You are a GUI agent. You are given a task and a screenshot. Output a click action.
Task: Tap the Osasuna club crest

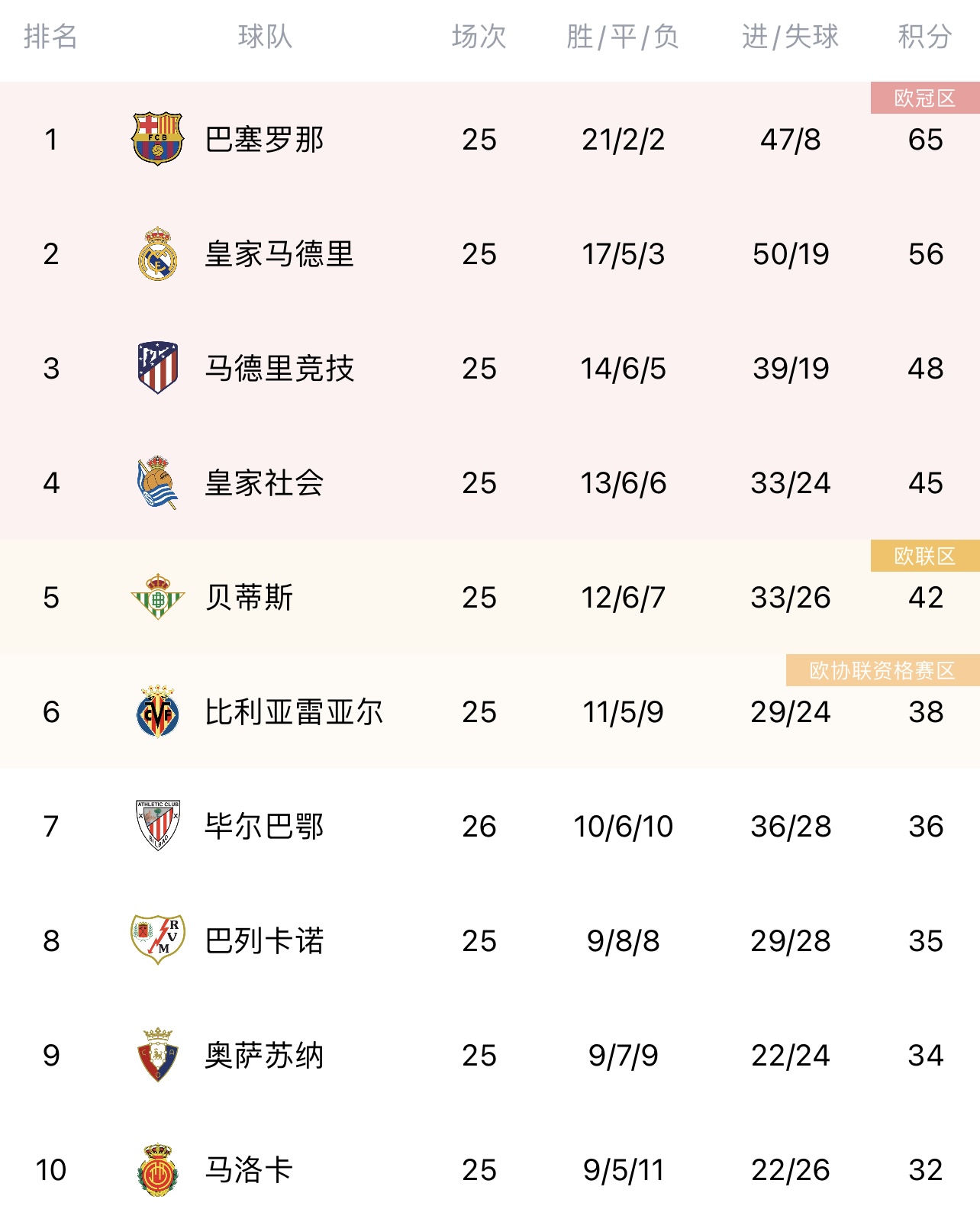point(157,1055)
